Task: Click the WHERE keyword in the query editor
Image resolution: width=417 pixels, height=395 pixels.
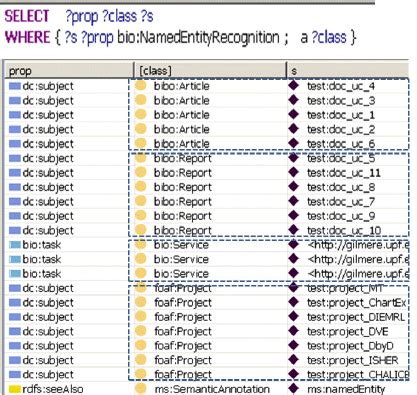Action: coord(28,37)
